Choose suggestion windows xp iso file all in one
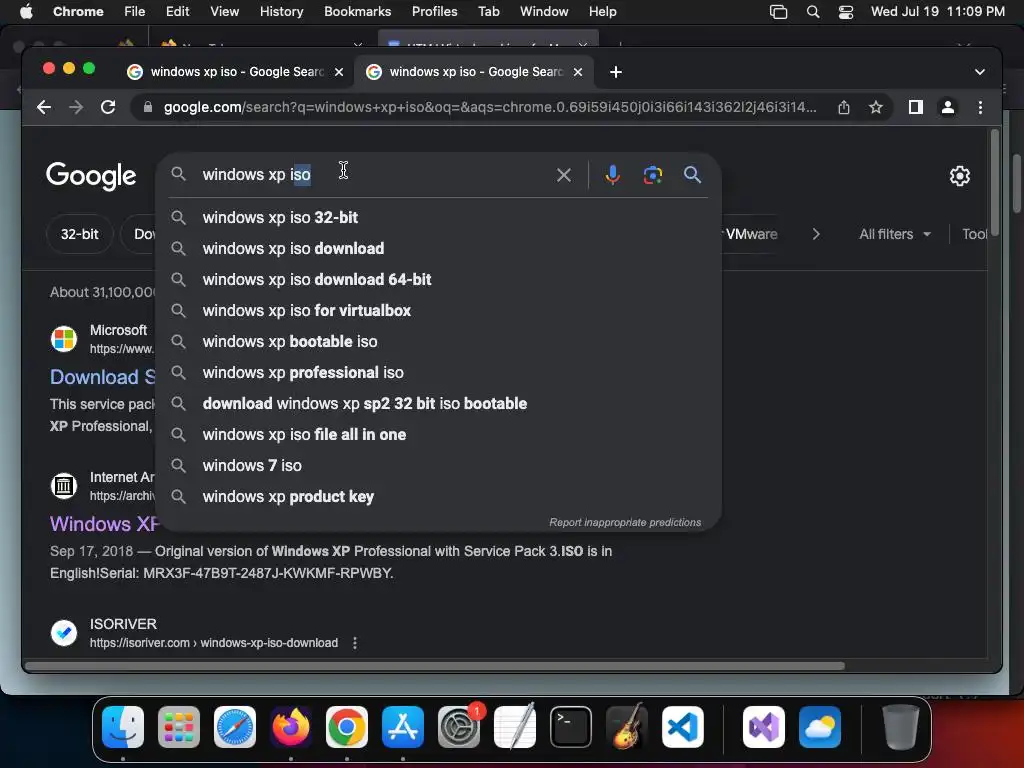 pyautogui.click(x=438, y=435)
